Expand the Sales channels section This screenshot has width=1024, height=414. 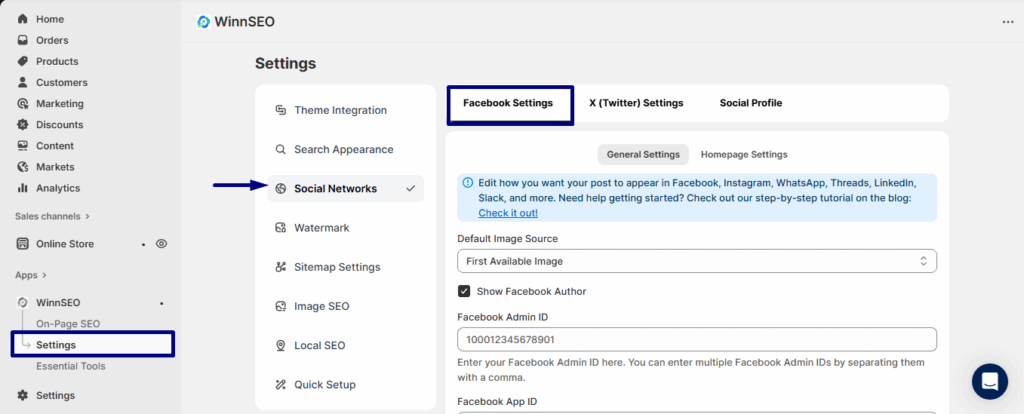click(x=52, y=216)
